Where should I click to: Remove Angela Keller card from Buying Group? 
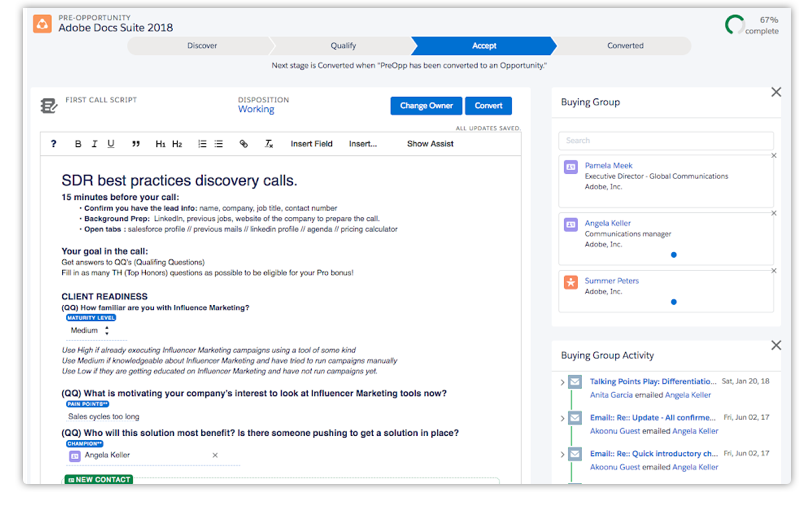click(774, 213)
